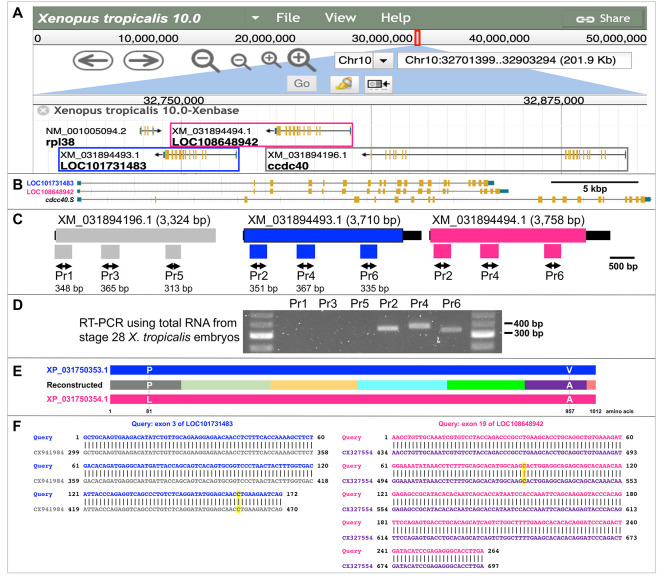Image resolution: width=664 pixels, height=576 pixels.
Task: Expand the Xenopus tropicalis 10.0 genome dropdown
Action: 257,18
